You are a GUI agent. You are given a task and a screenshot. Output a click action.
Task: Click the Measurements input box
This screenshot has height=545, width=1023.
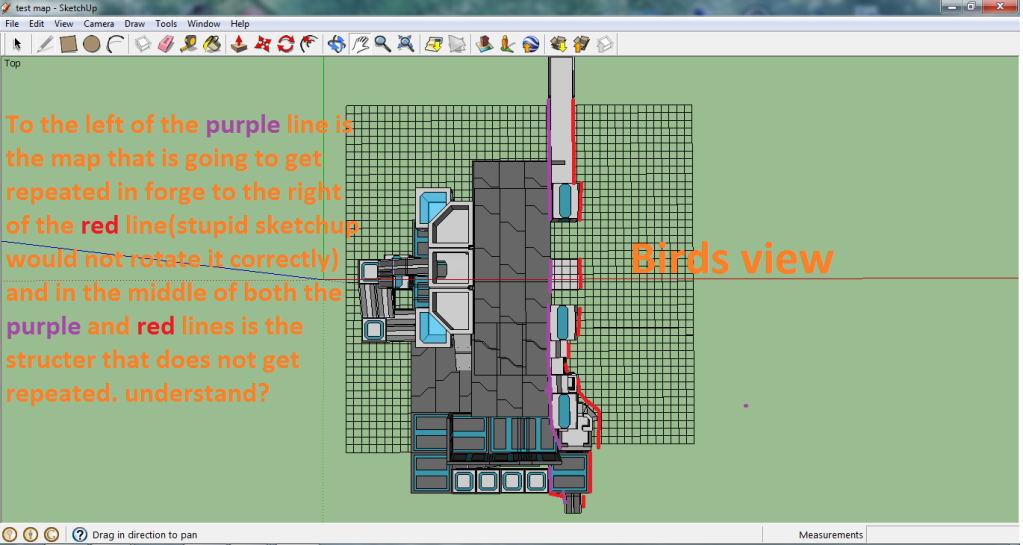942,535
